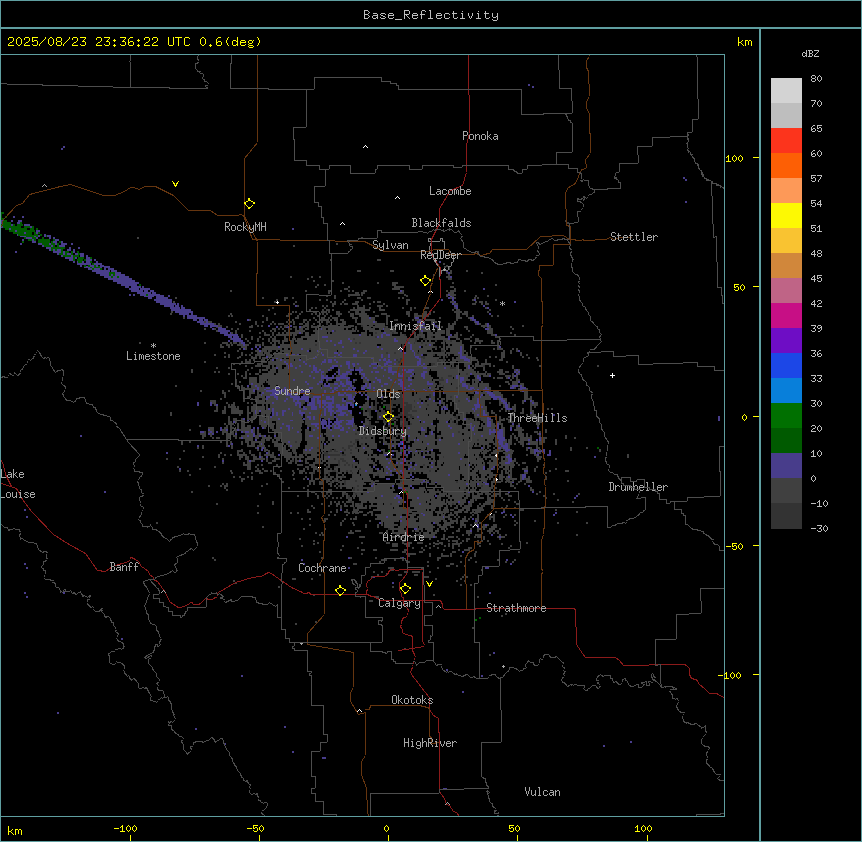
Task: Select the RockyMH label
Action: pos(245,227)
